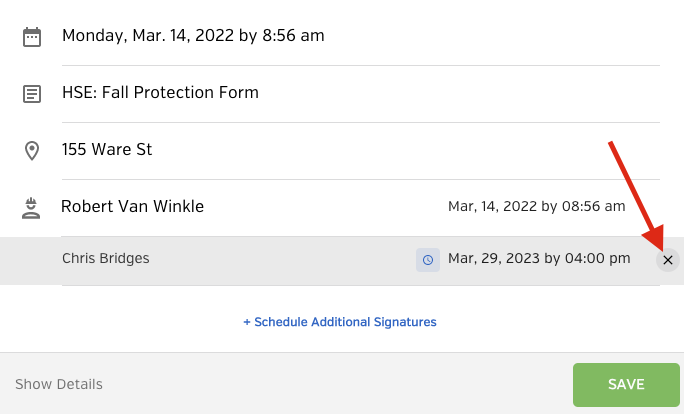Select Robert Van Winkle name
This screenshot has width=684, height=414.
pyautogui.click(x=133, y=206)
